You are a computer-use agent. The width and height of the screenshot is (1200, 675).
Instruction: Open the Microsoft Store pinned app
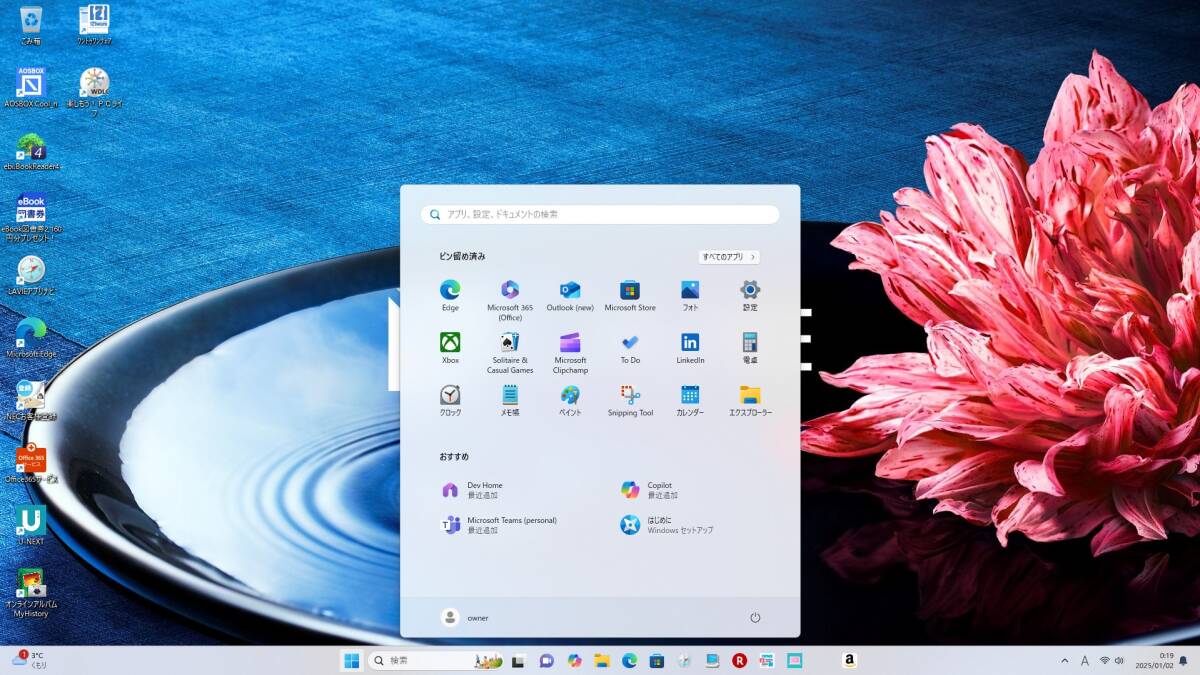coord(630,296)
